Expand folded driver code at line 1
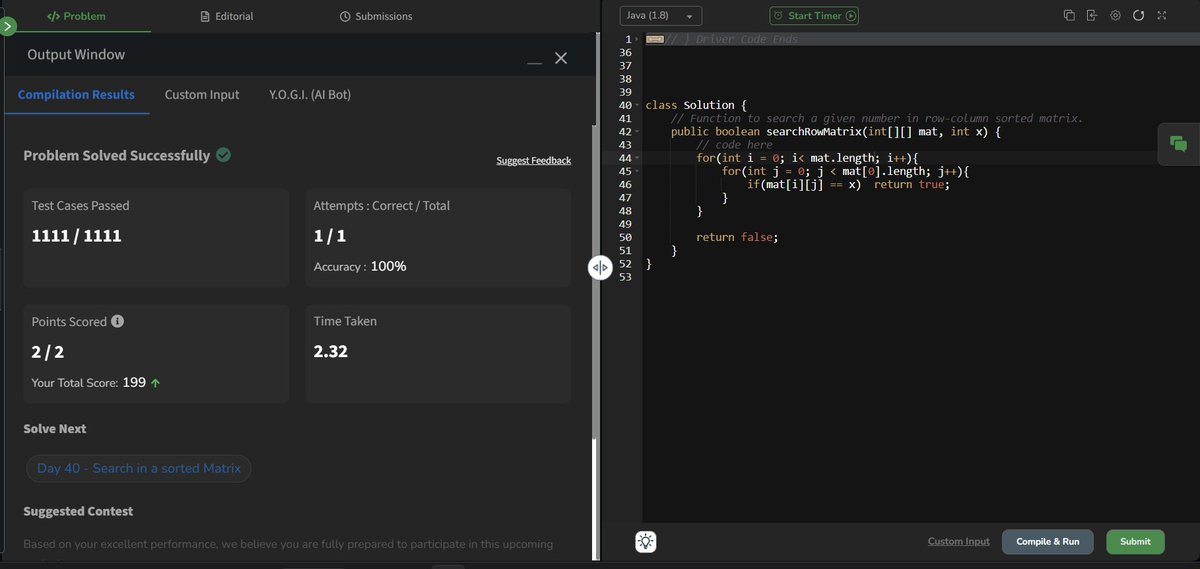 (x=636, y=39)
